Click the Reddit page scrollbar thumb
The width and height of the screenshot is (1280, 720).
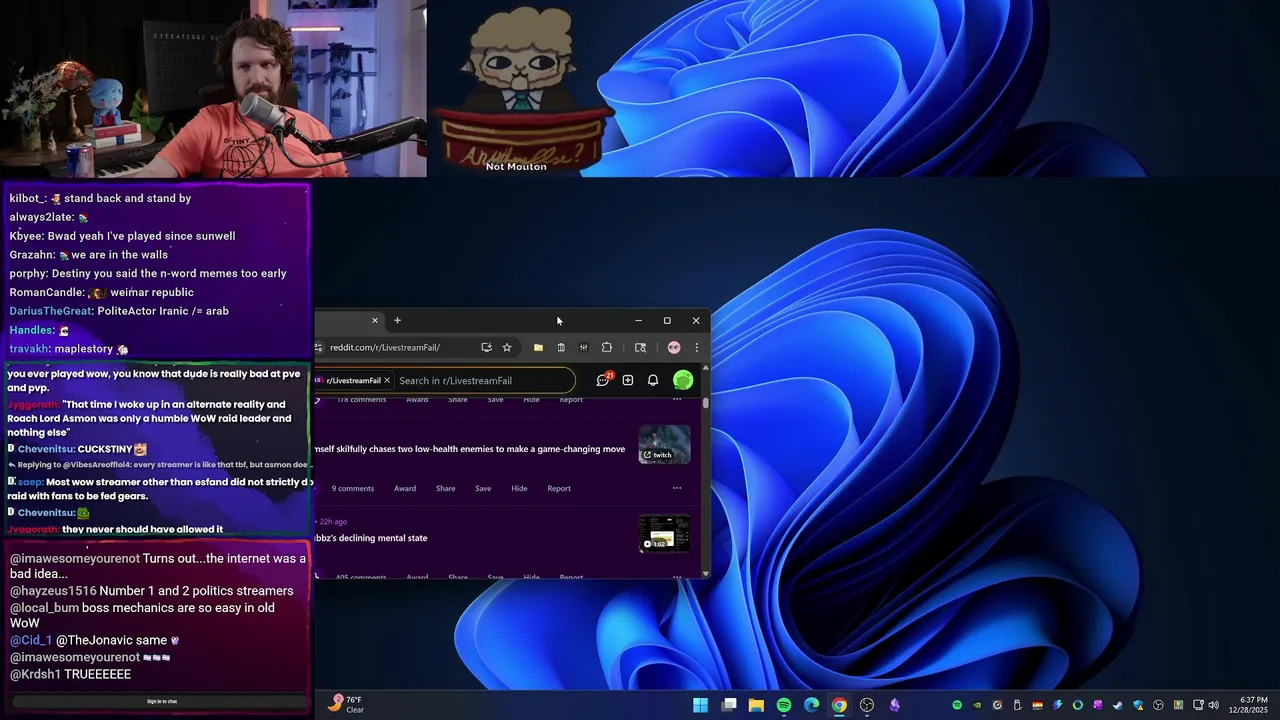click(x=706, y=403)
